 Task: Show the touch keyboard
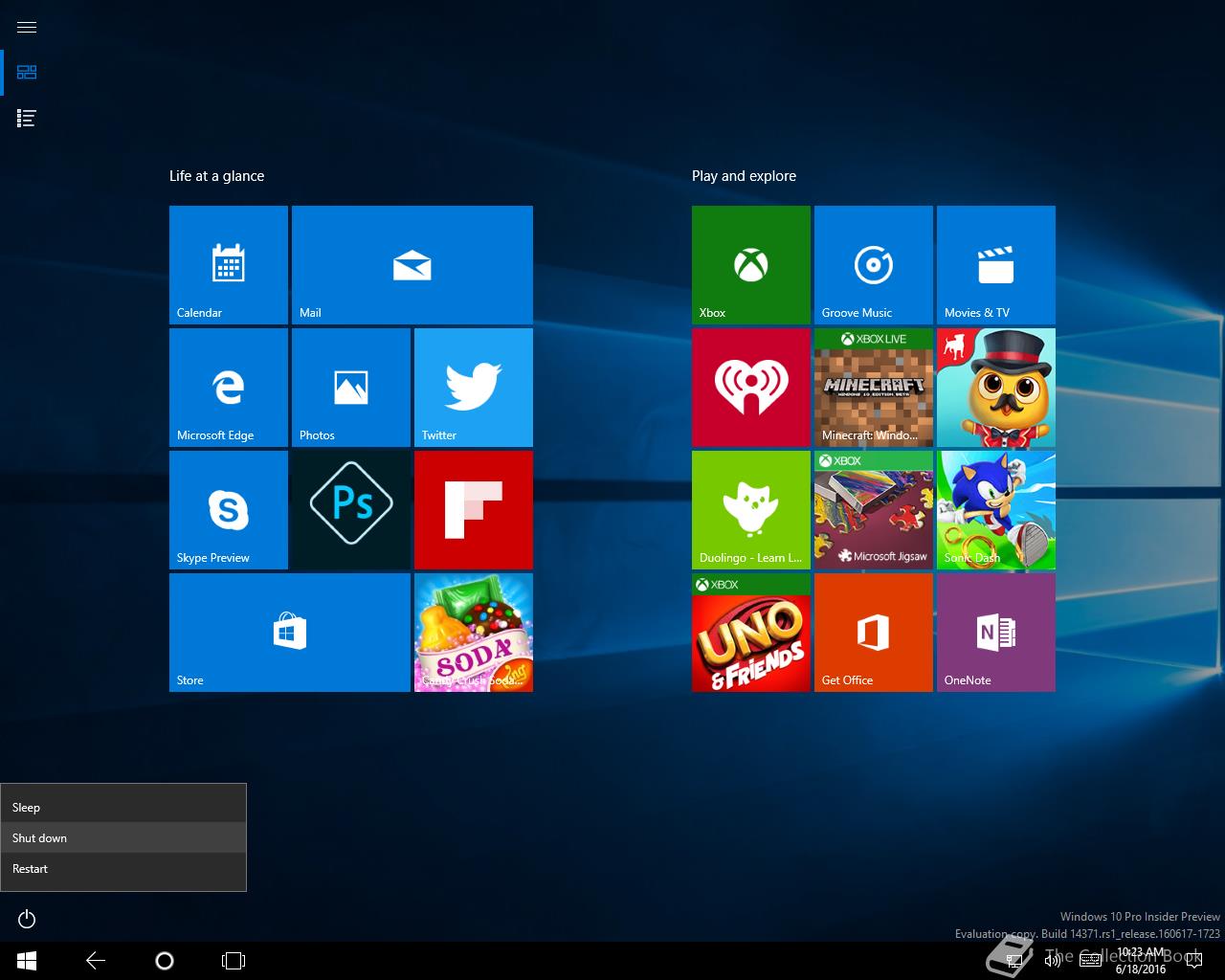click(x=1090, y=961)
